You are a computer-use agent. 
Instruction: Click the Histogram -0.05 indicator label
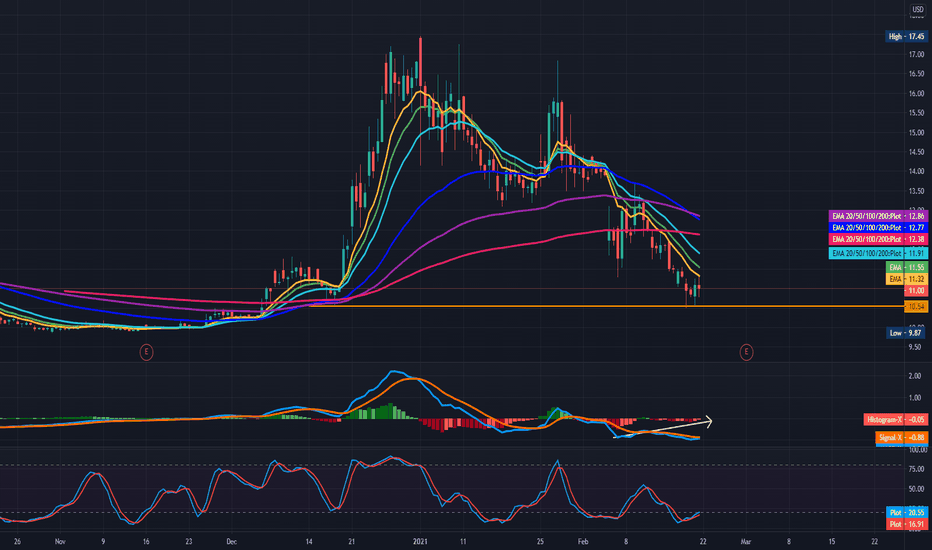pyautogui.click(x=895, y=420)
